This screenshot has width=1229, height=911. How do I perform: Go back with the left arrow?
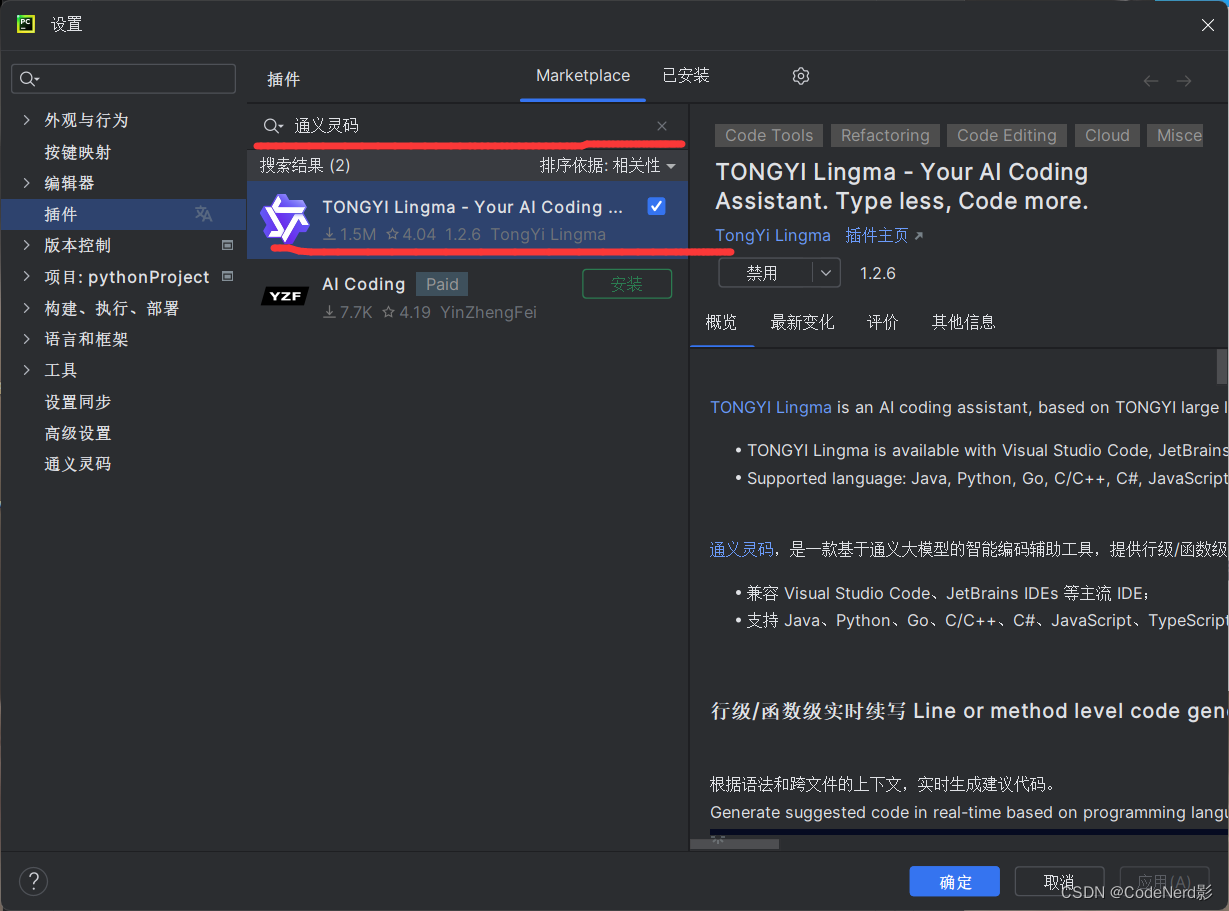[x=1151, y=81]
